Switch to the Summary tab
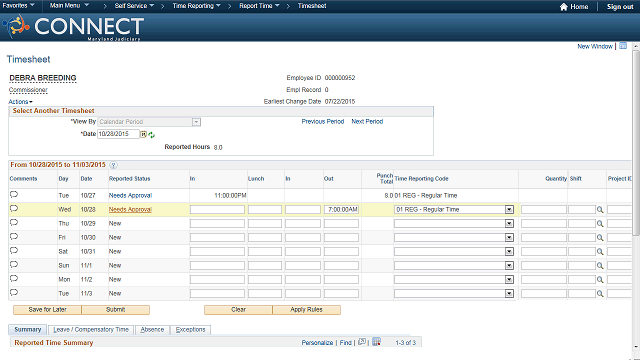640x360 pixels. tap(28, 329)
